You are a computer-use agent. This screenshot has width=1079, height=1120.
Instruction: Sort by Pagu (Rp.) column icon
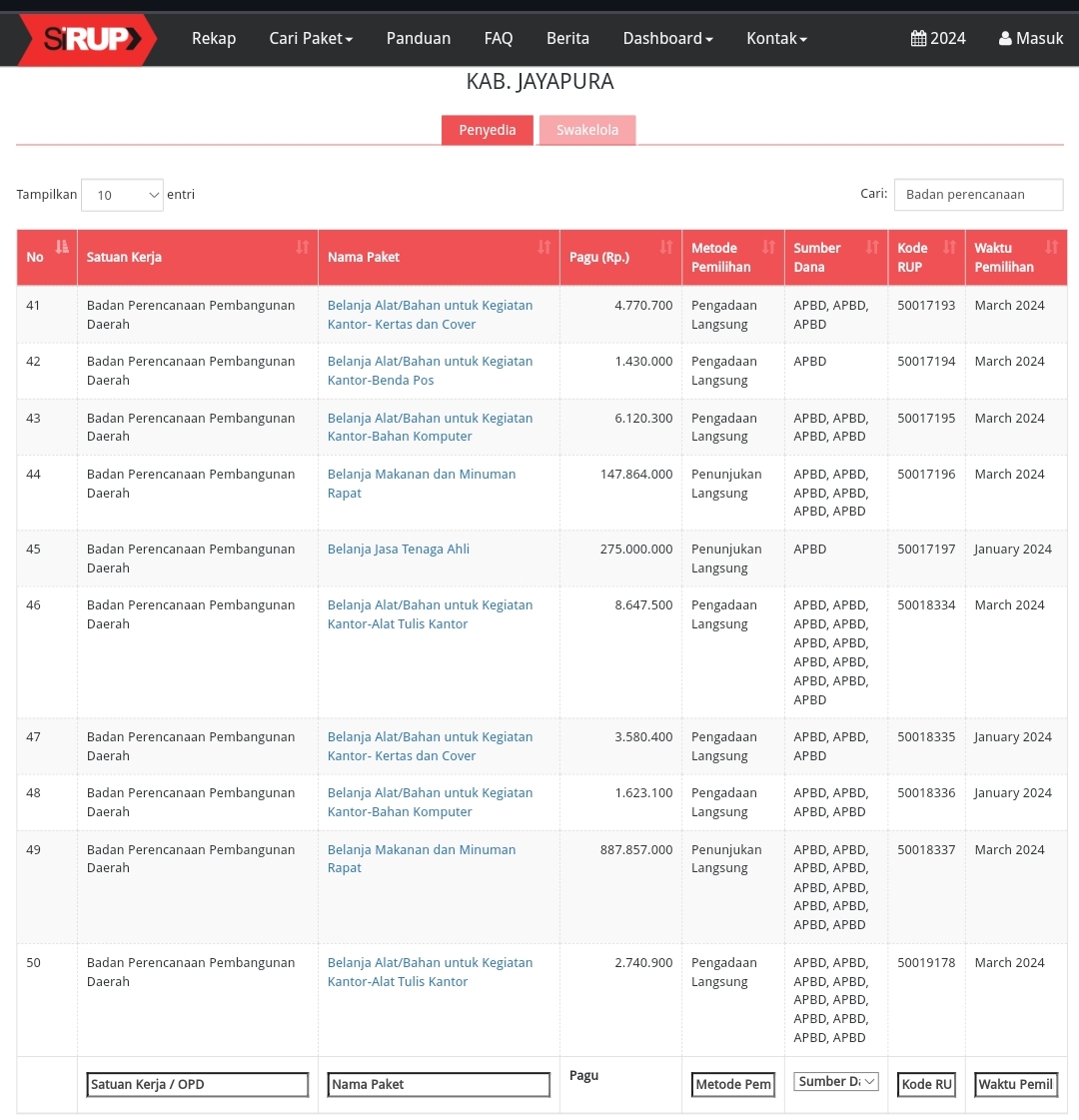pos(666,247)
